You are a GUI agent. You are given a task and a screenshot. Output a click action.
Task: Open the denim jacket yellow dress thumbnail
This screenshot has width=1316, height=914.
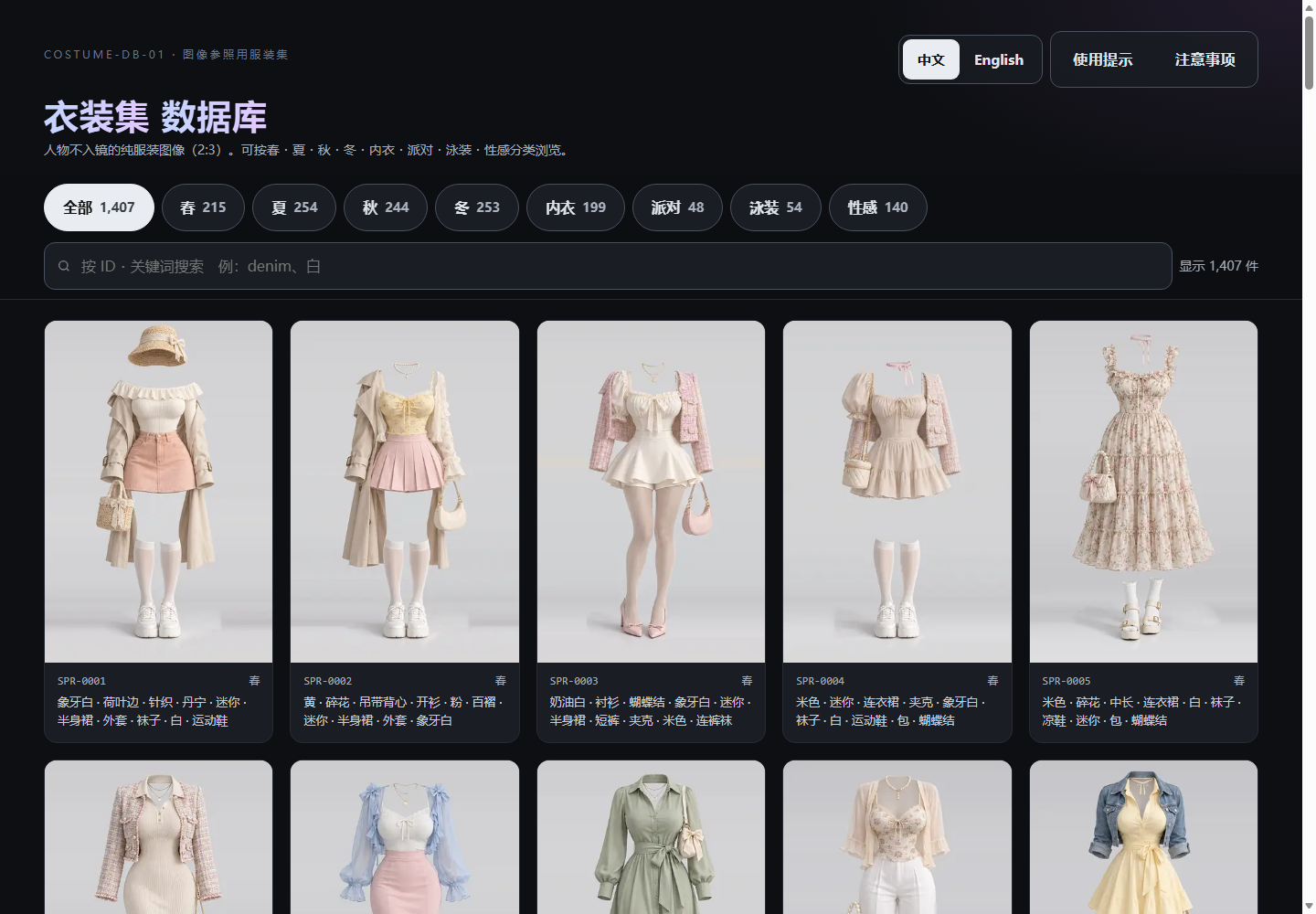click(1143, 837)
